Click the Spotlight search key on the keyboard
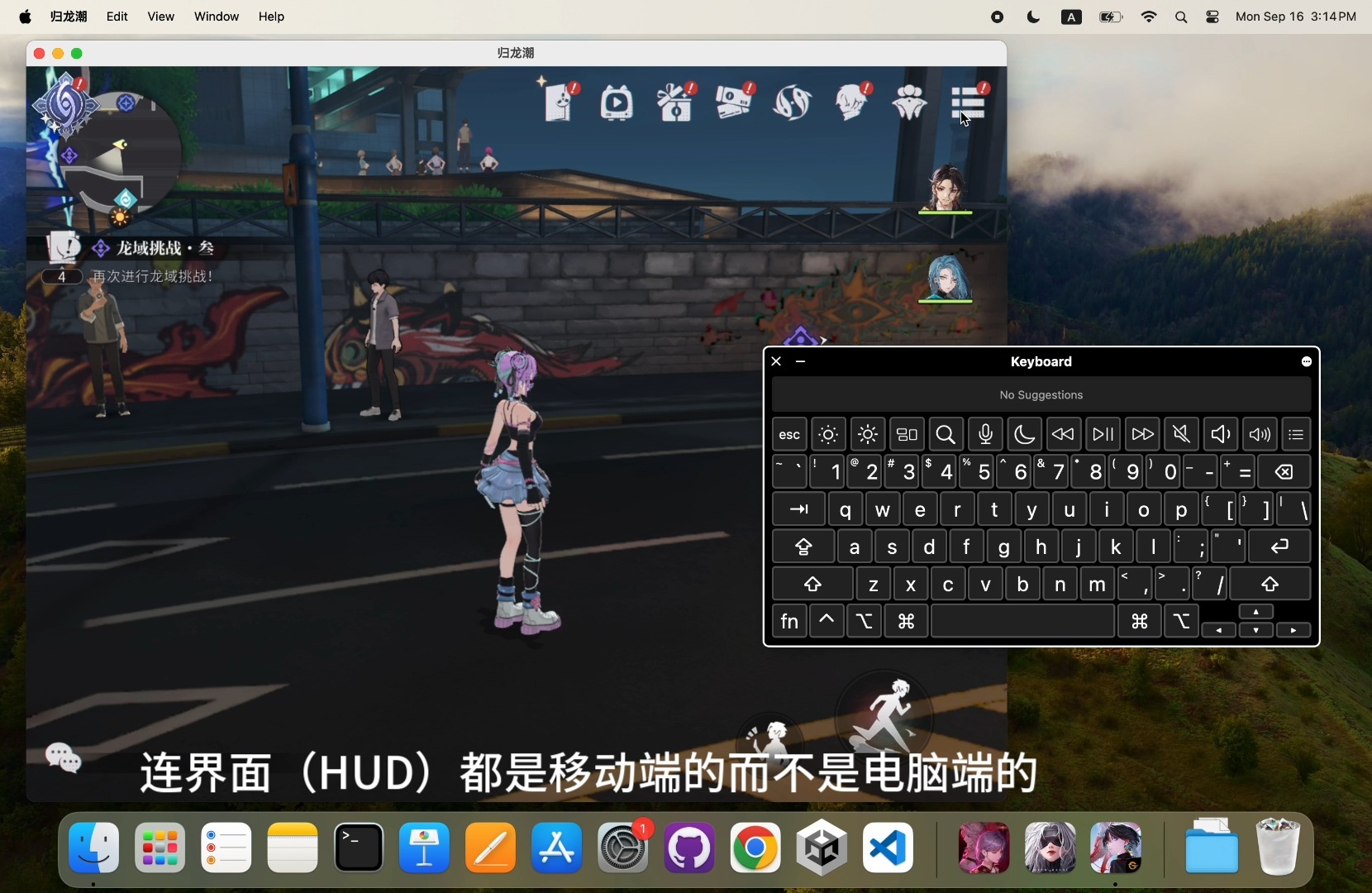1372x893 pixels. tap(947, 434)
